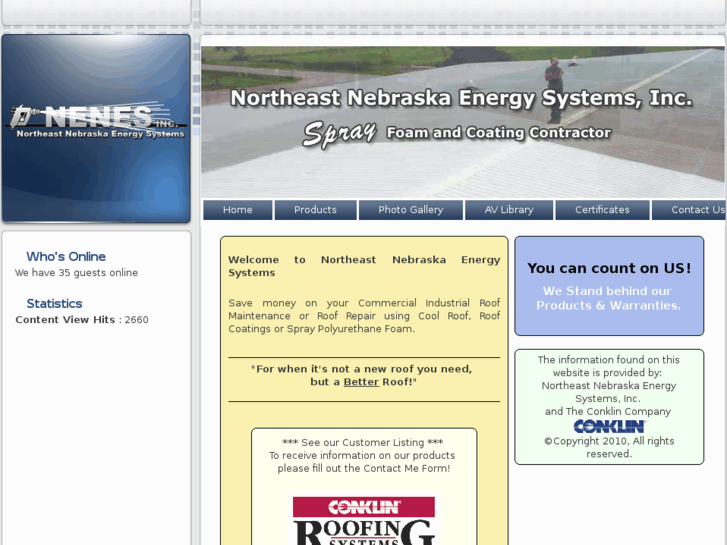Click the NENES Inc. logo
The height and width of the screenshot is (545, 727).
click(97, 121)
